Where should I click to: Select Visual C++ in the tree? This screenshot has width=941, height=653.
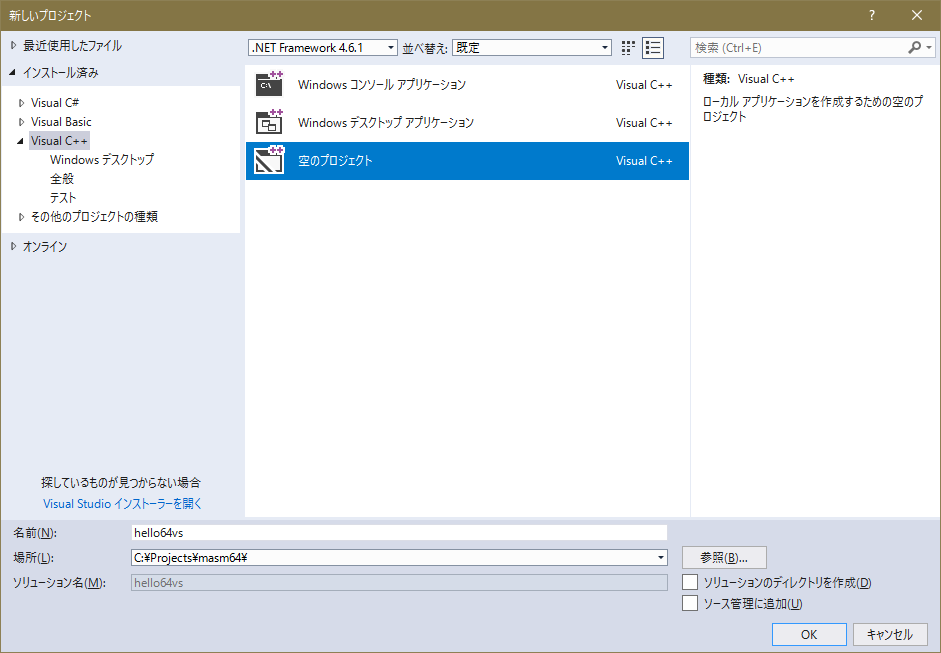[x=59, y=141]
